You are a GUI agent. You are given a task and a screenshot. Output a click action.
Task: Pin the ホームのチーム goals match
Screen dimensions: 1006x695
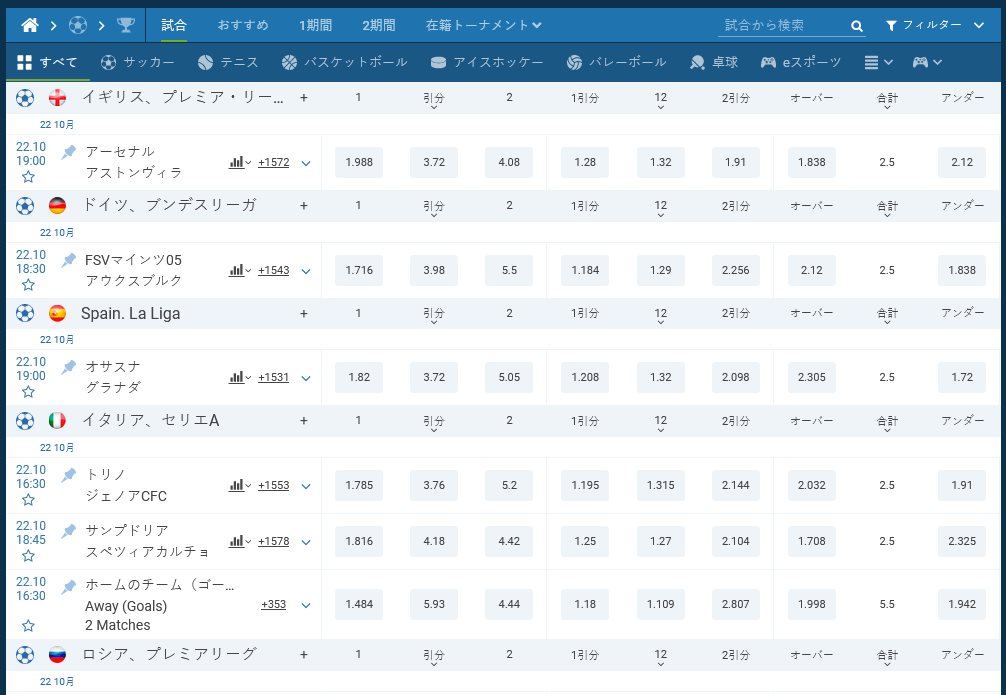pyautogui.click(x=69, y=587)
